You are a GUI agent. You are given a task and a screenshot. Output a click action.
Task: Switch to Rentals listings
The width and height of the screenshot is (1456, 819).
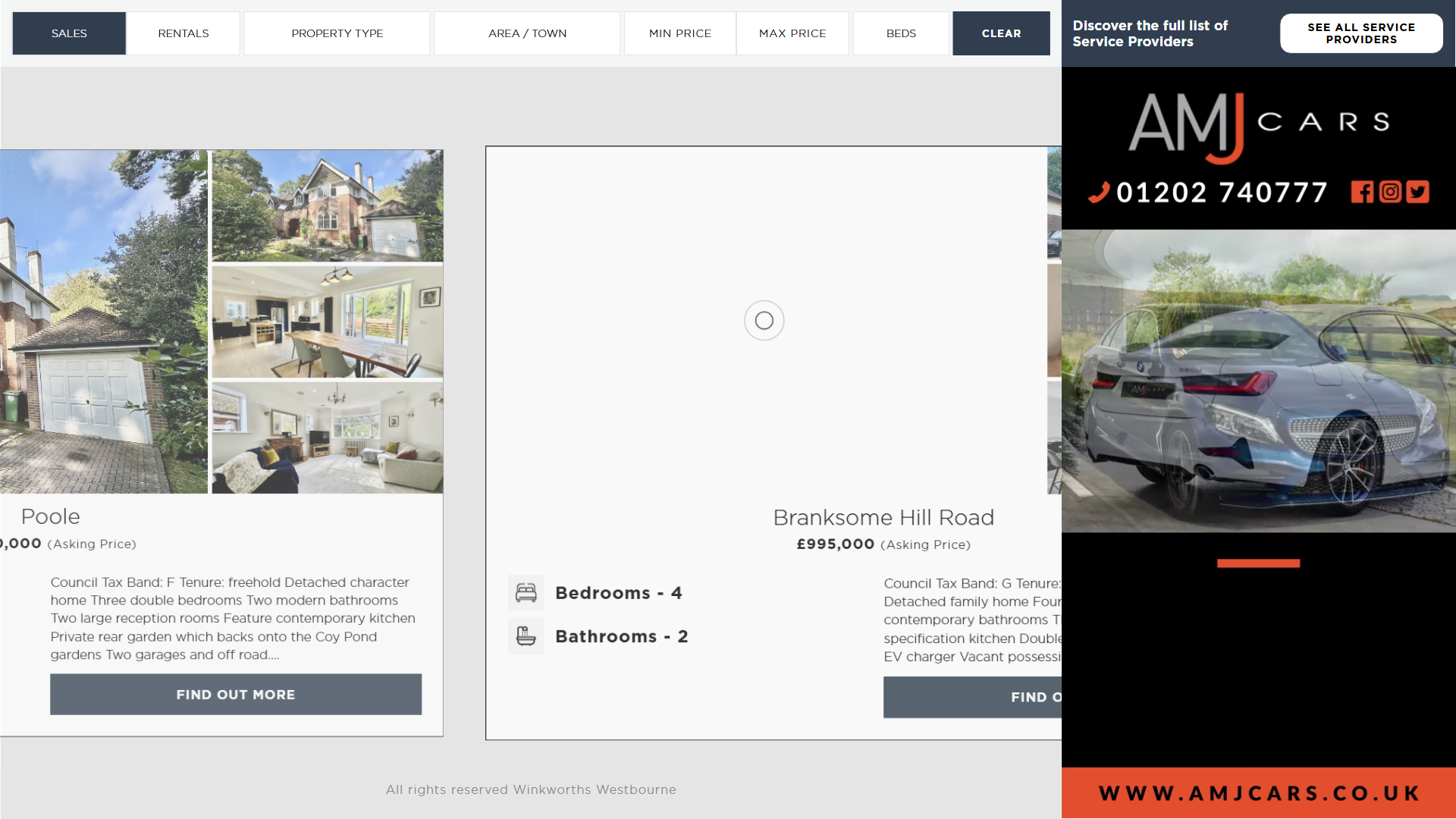coord(184,33)
